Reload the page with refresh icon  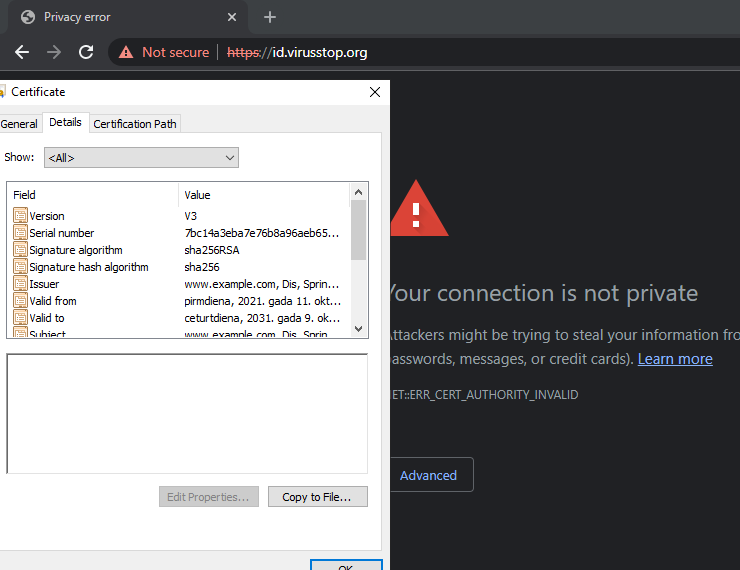click(86, 52)
